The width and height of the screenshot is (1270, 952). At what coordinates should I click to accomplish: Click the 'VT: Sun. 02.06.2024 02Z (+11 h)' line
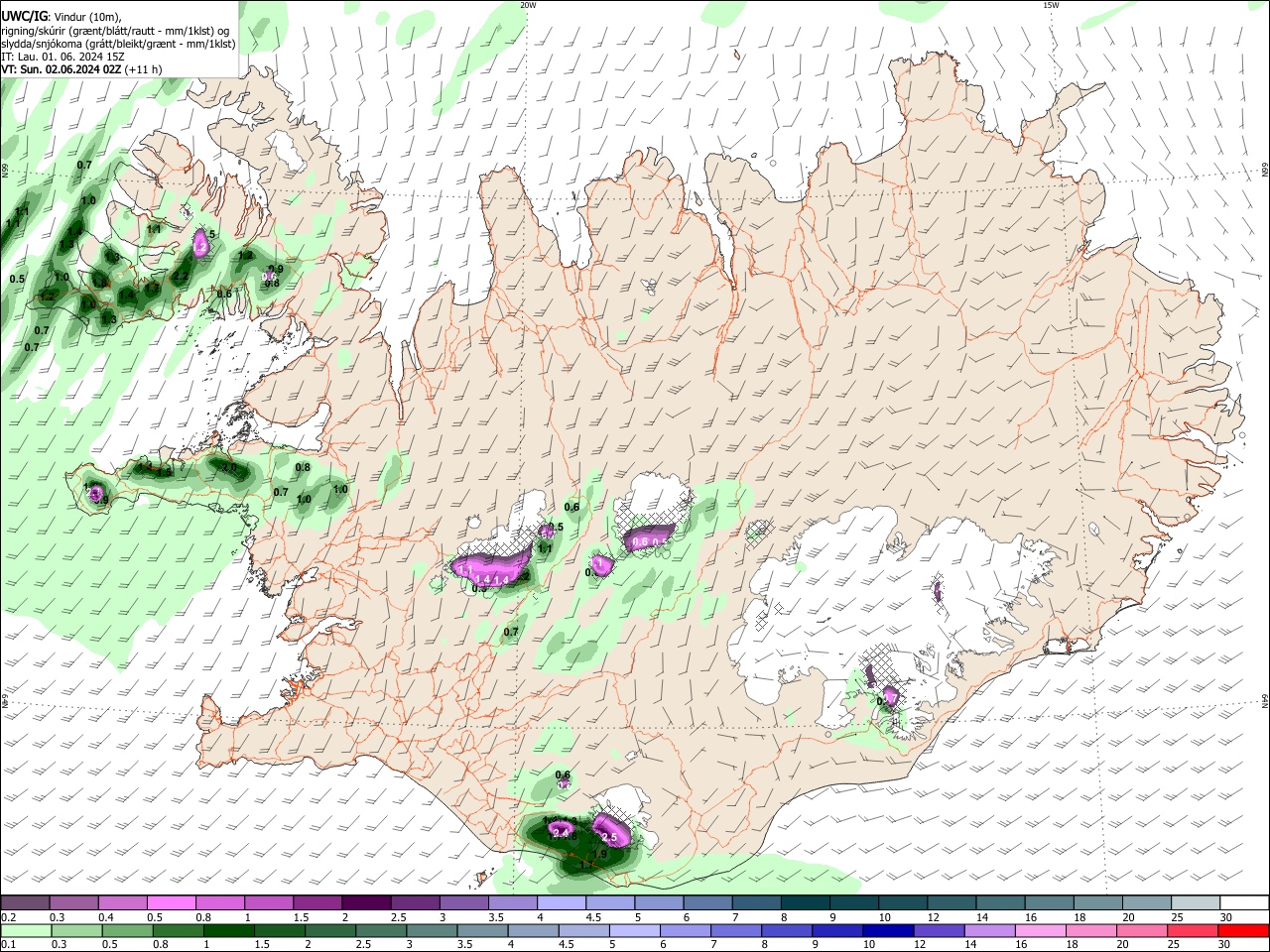coord(81,69)
